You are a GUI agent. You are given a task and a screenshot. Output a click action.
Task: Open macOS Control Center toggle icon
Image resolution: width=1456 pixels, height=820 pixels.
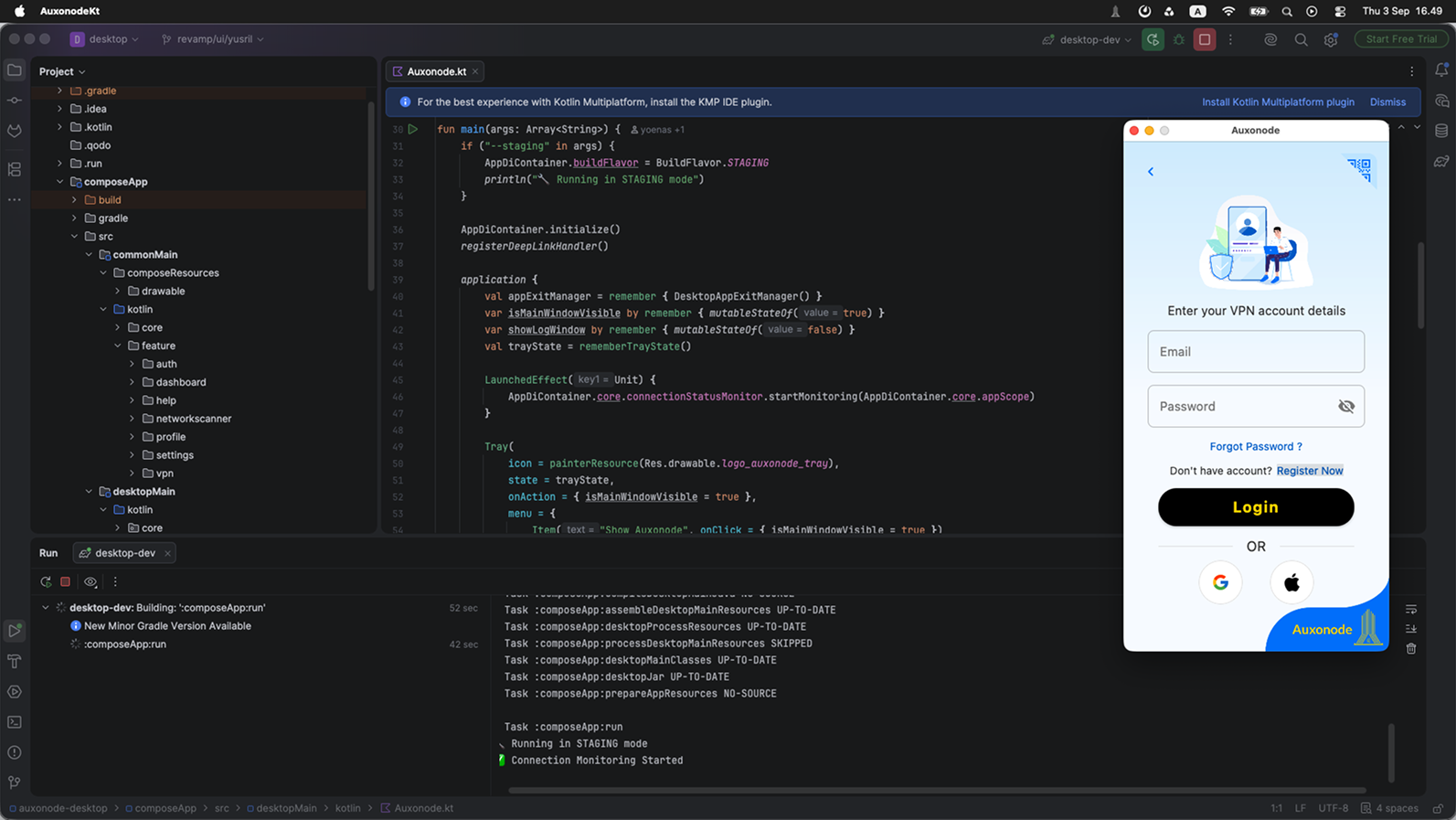(x=1340, y=11)
